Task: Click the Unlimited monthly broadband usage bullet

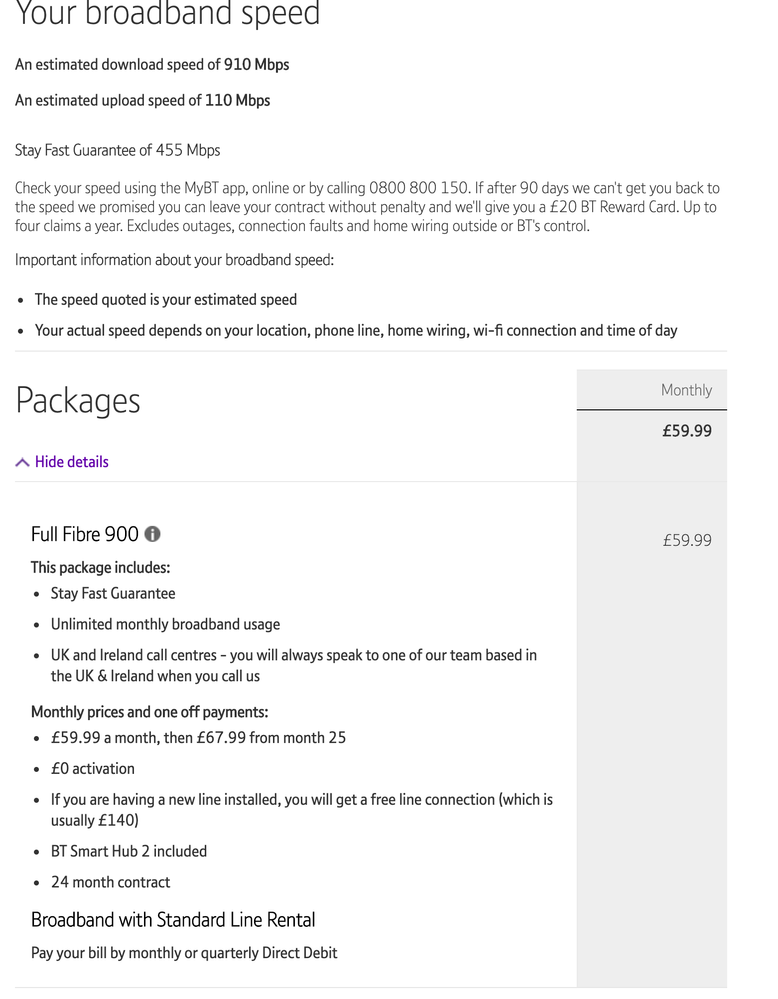Action: (x=165, y=625)
